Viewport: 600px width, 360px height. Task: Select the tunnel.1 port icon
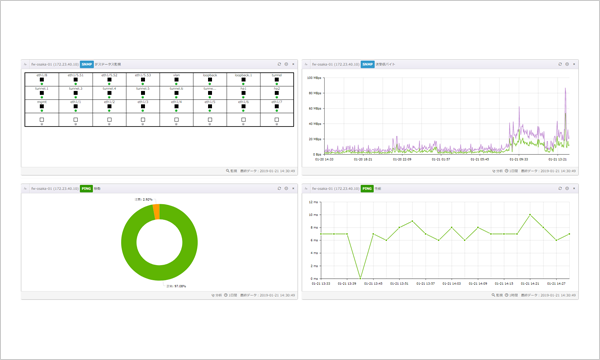(42, 93)
